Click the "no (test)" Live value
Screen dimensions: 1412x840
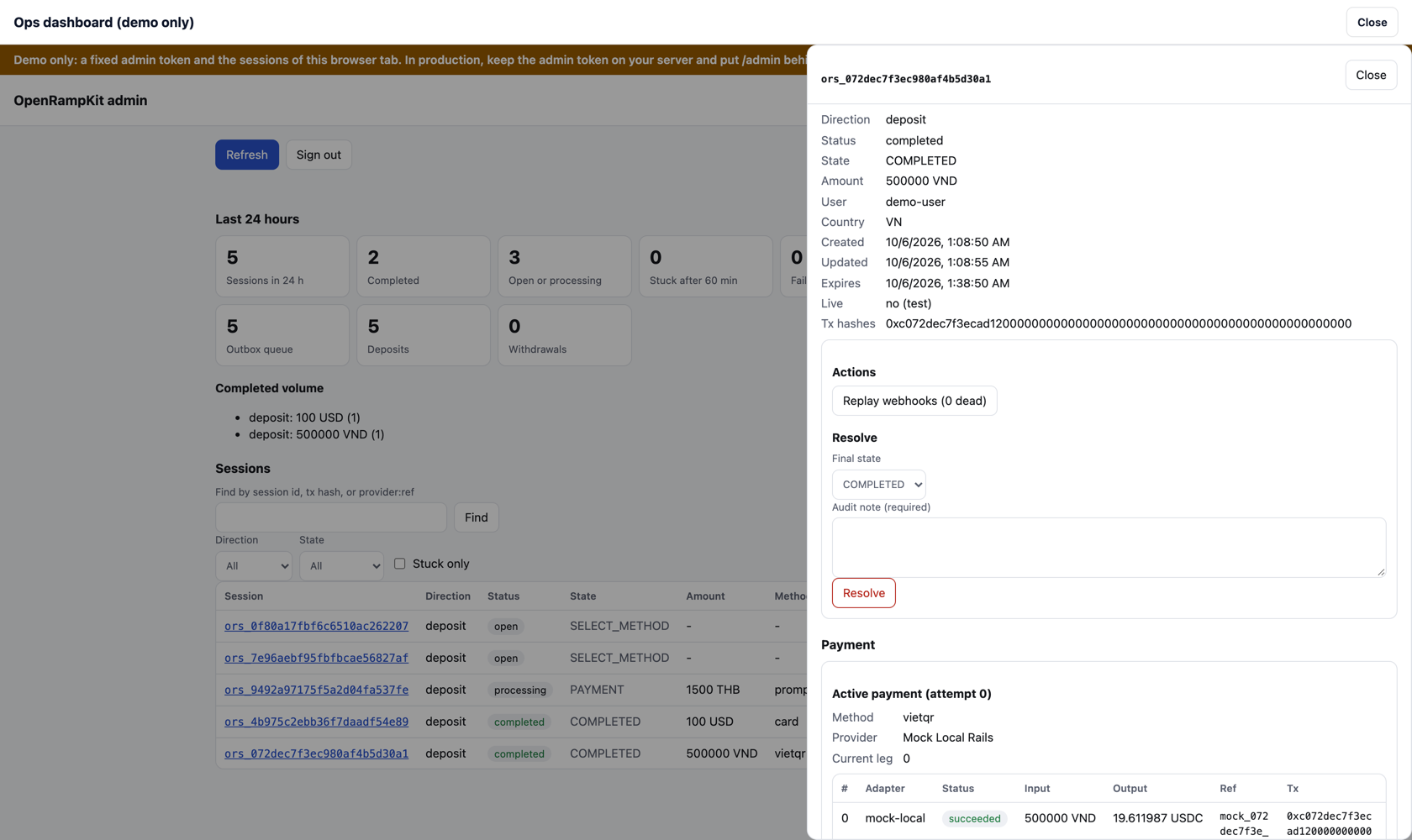(x=909, y=303)
